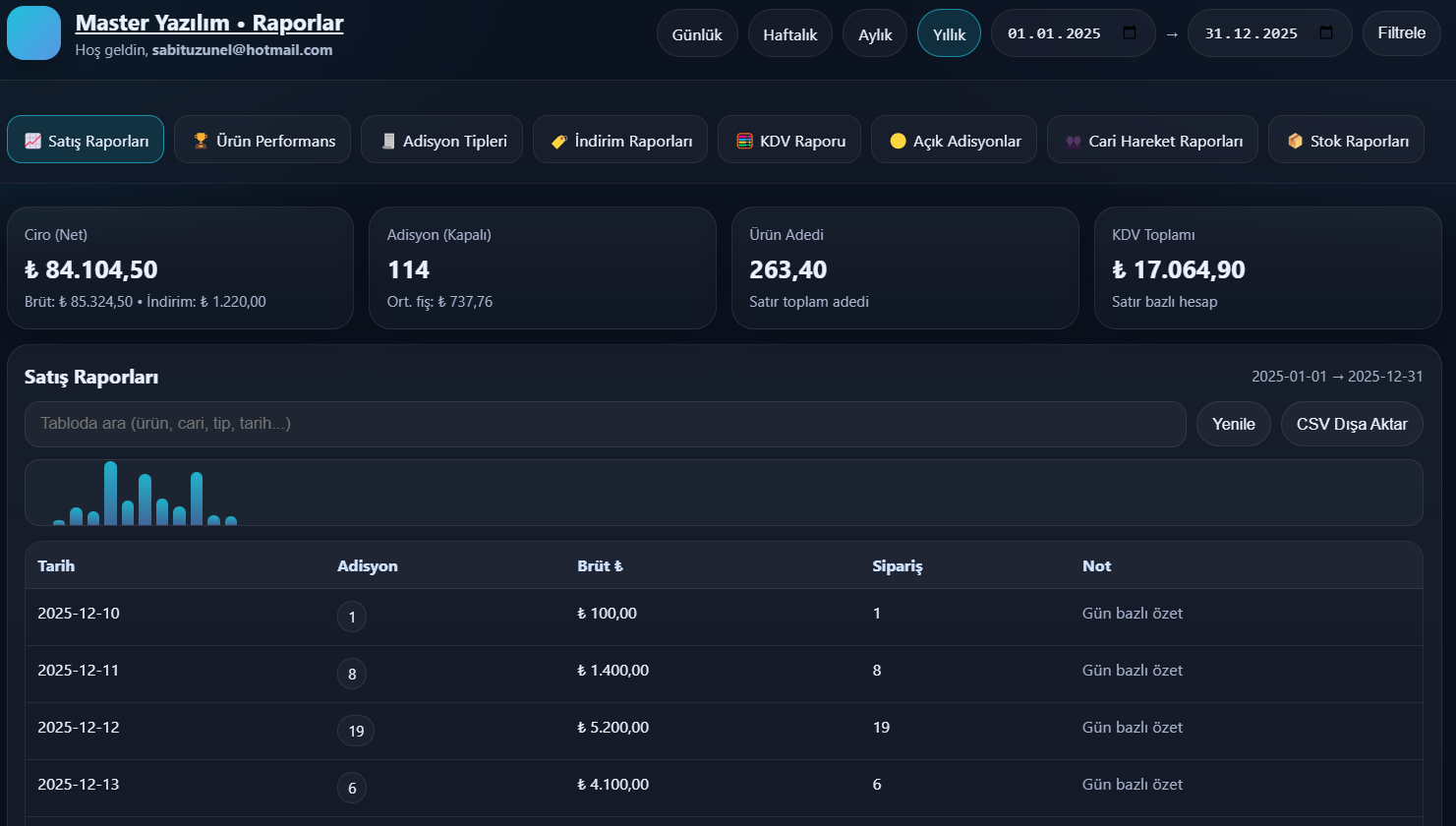The height and width of the screenshot is (826, 1456).
Task: Click the Adisyon column header
Action: pos(368,565)
